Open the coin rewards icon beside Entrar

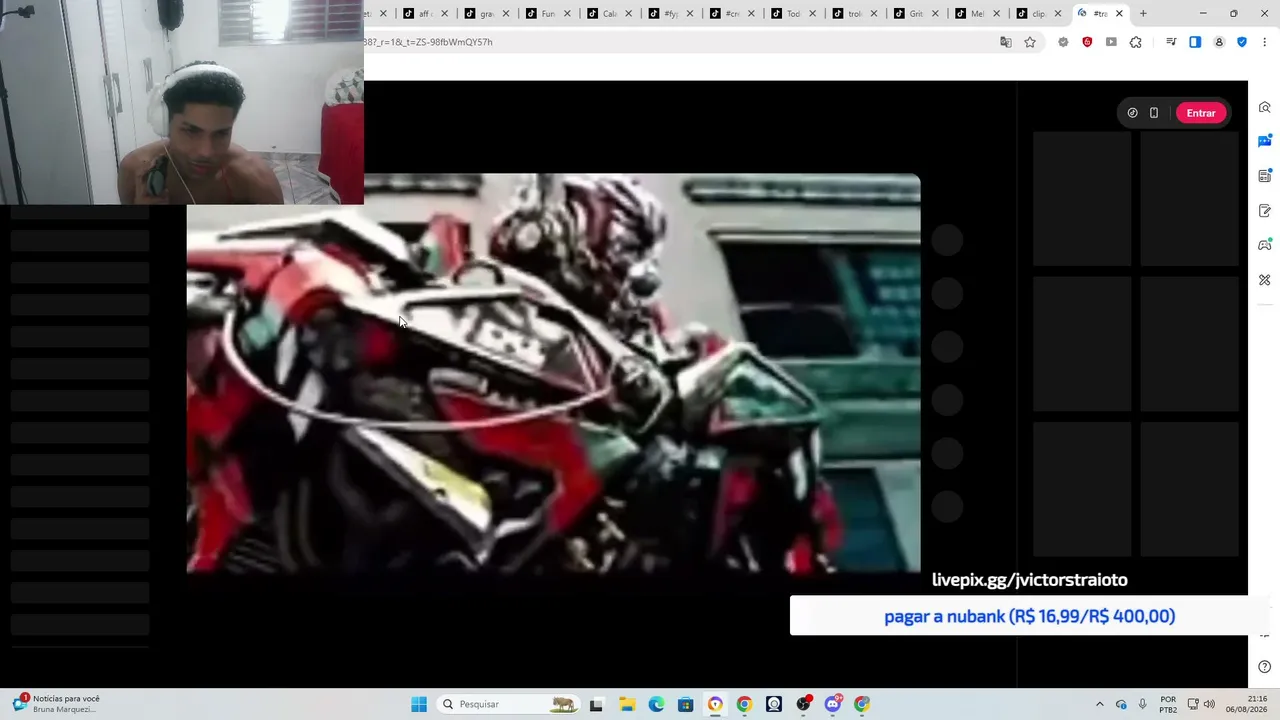1132,113
